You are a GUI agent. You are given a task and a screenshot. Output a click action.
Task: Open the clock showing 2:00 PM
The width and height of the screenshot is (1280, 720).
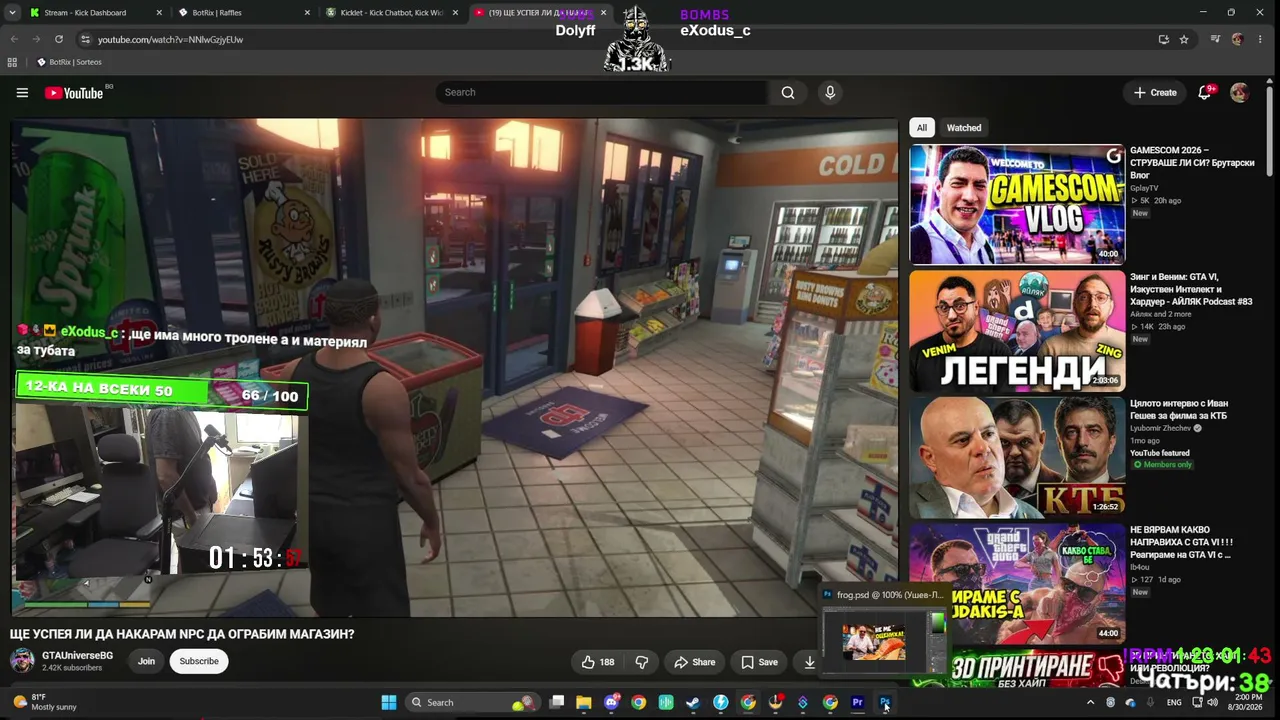click(1248, 702)
